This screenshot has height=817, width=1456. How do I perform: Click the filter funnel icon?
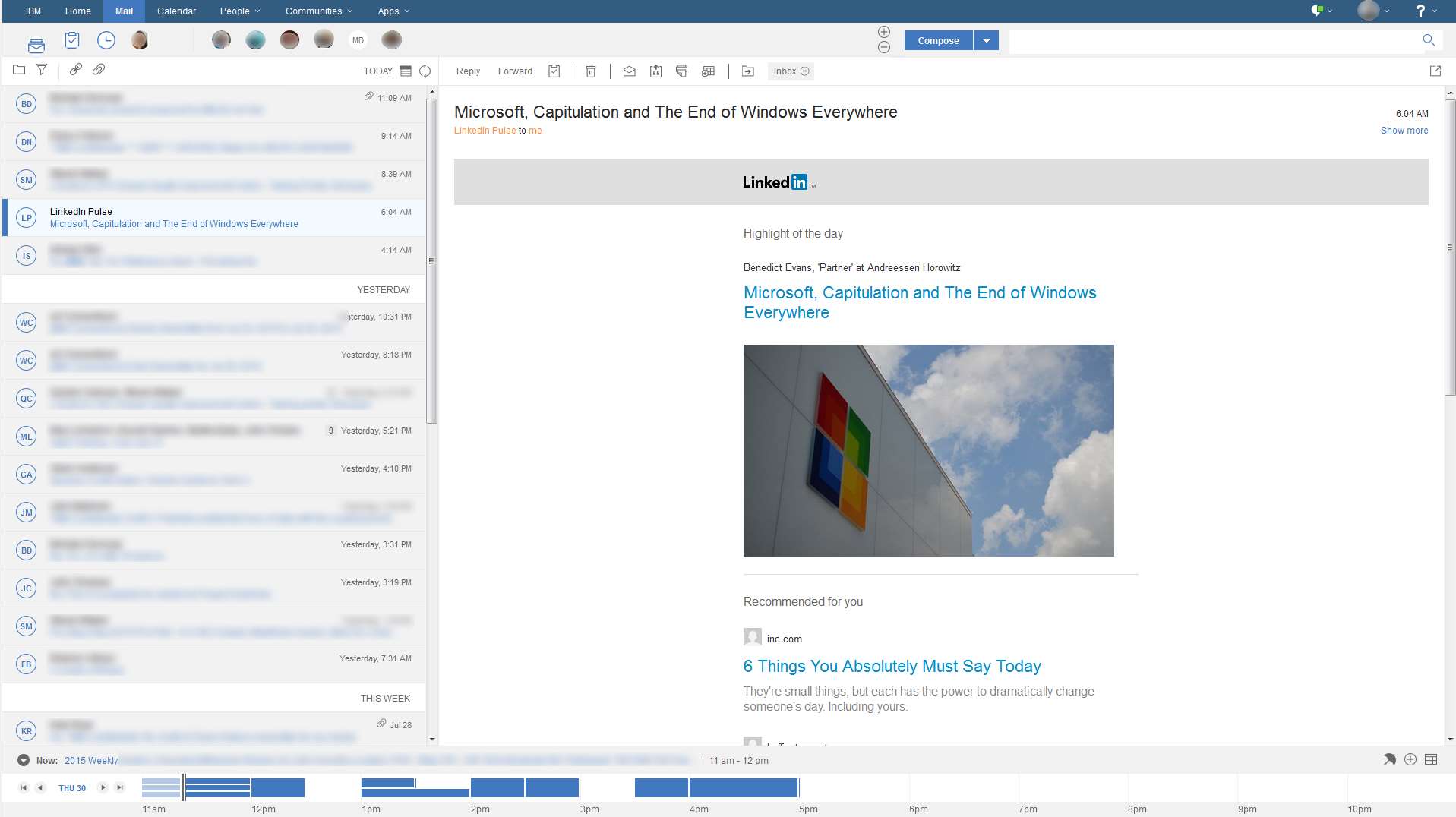(42, 70)
